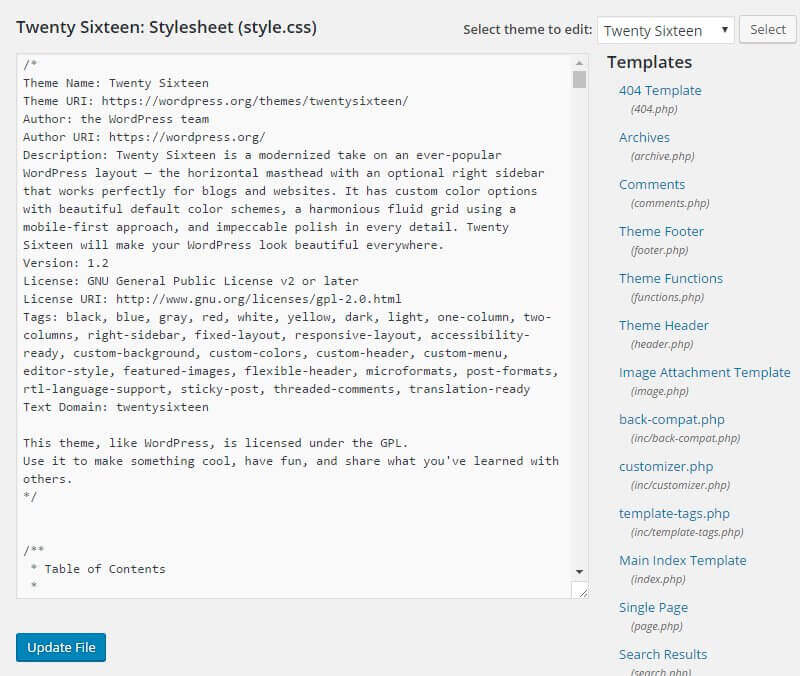Viewport: 800px width, 676px height.
Task: Open the Search Results template
Action: [x=663, y=655]
